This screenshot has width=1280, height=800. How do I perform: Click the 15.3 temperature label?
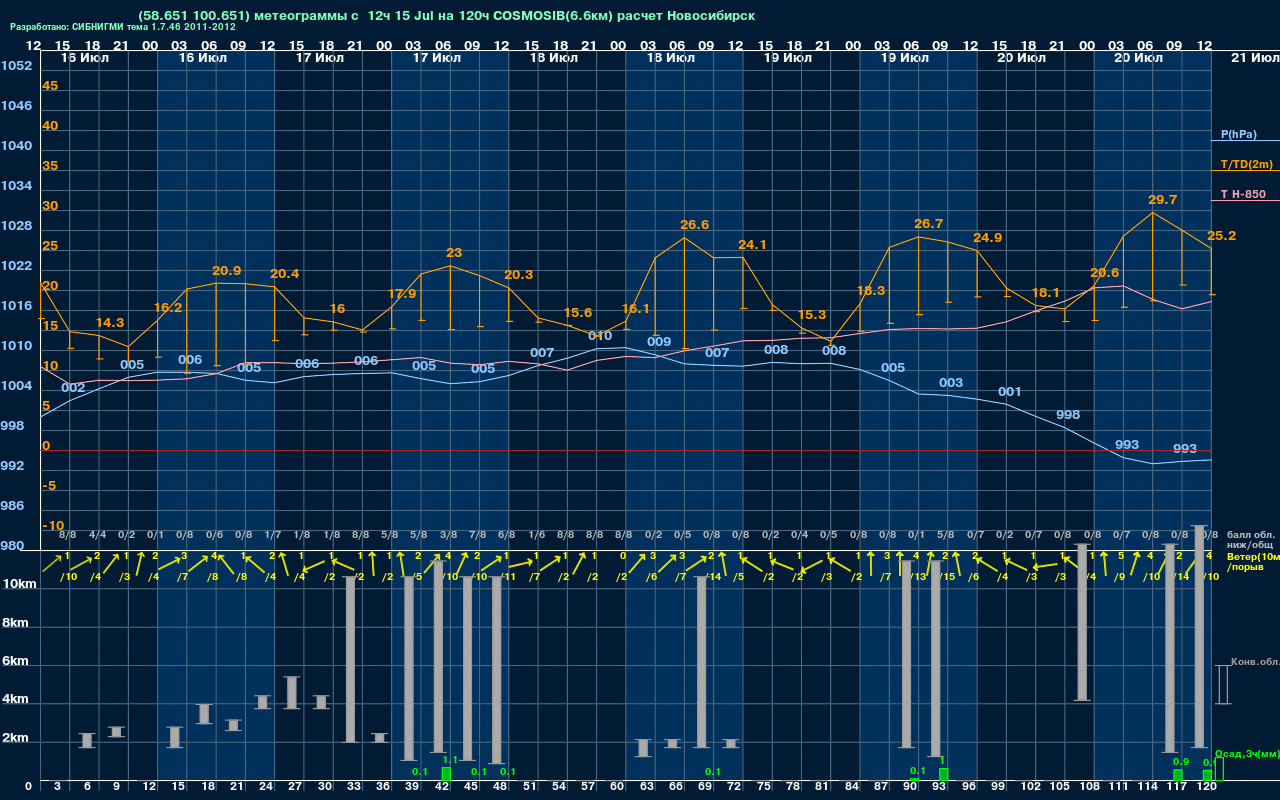coord(812,315)
